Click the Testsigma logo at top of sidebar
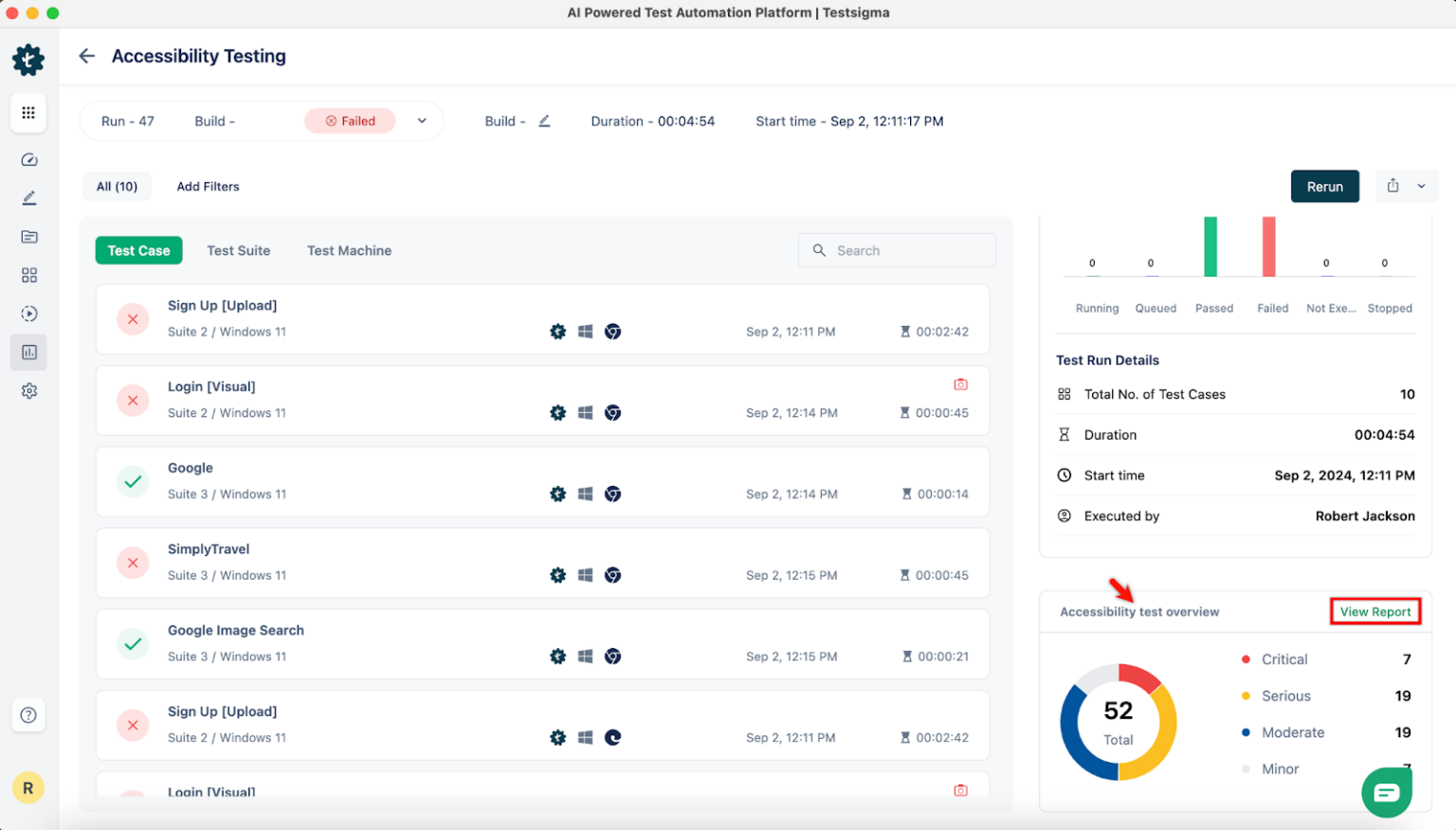The height and width of the screenshot is (830, 1456). [x=28, y=59]
